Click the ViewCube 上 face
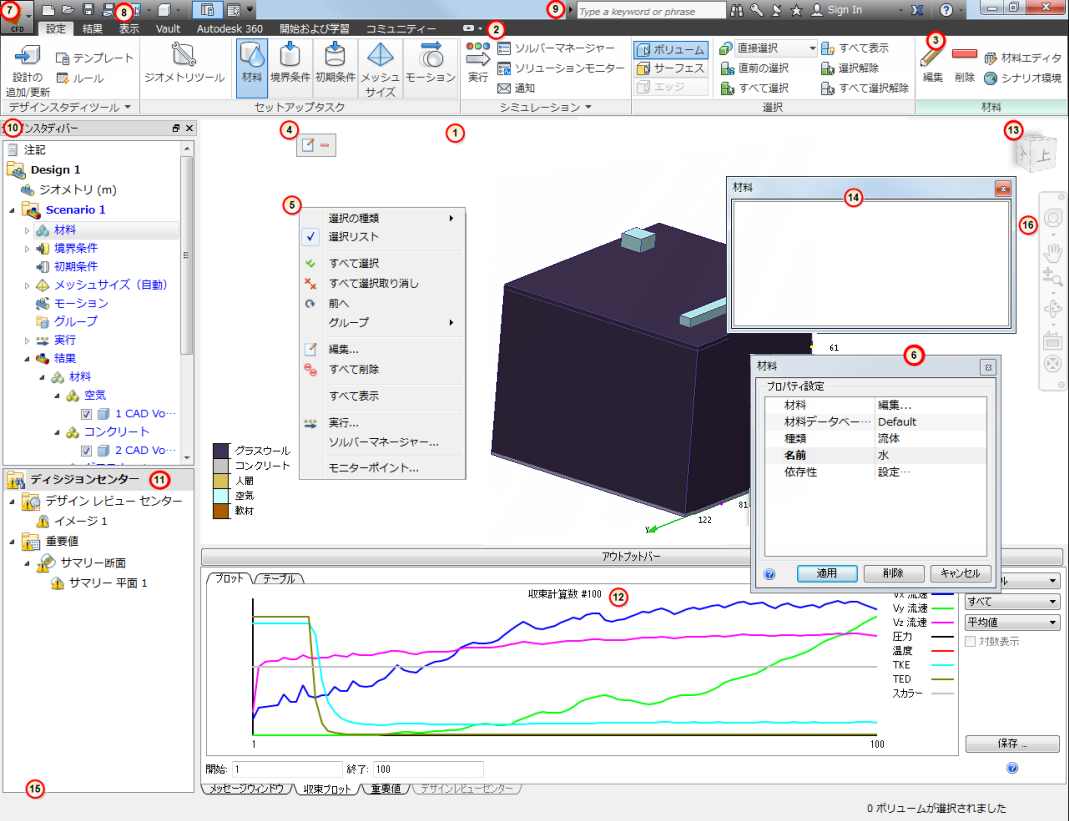The height and width of the screenshot is (821, 1069). (x=1041, y=154)
